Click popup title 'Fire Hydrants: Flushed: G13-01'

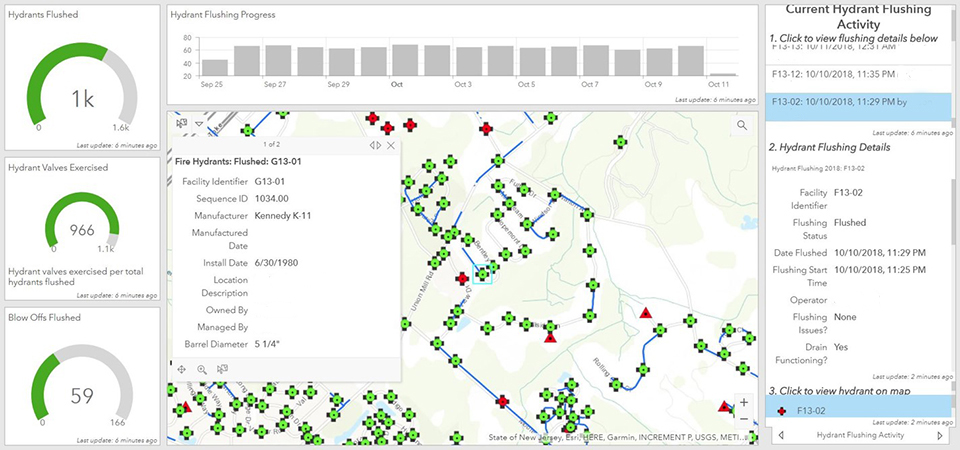click(x=236, y=162)
